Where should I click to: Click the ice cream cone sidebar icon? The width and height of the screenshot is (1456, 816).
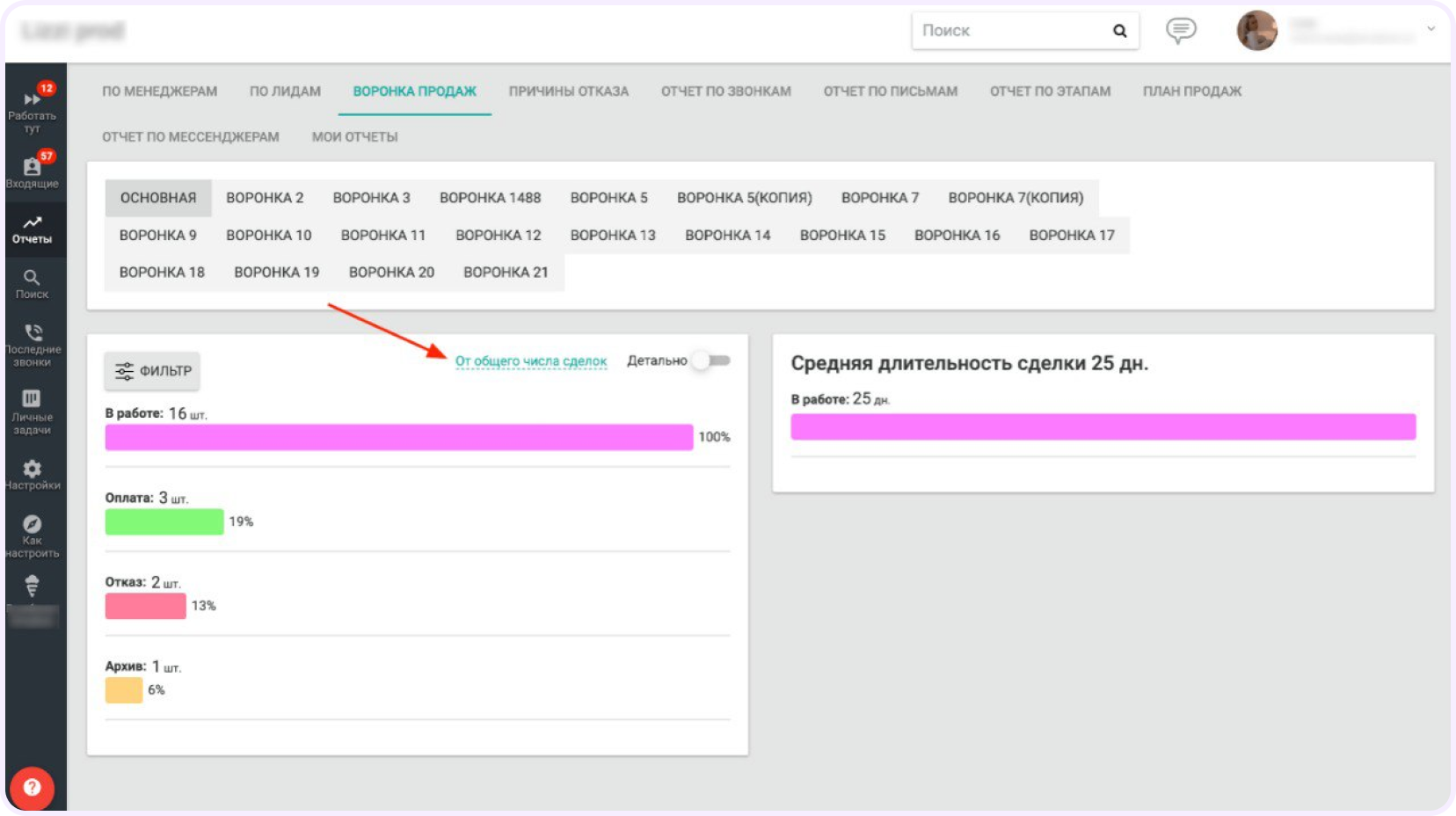33,586
